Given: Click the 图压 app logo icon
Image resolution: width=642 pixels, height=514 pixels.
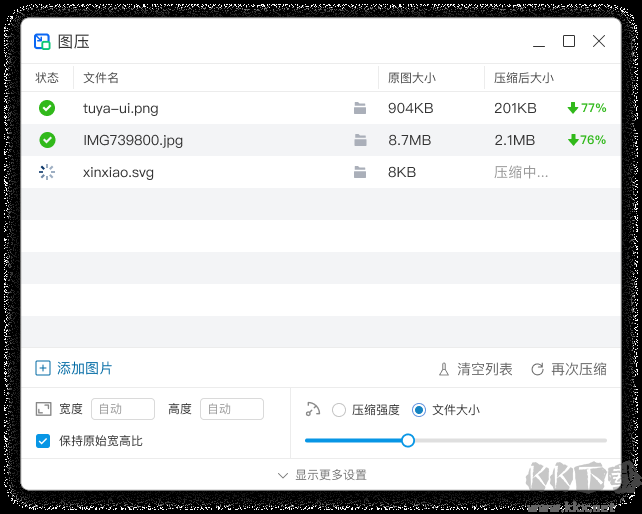Looking at the screenshot, I should [x=42, y=41].
